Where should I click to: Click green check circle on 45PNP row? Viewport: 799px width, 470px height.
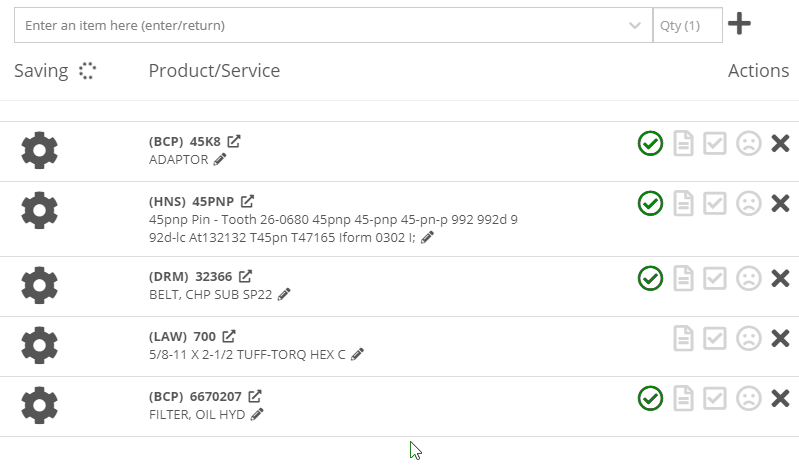point(650,203)
